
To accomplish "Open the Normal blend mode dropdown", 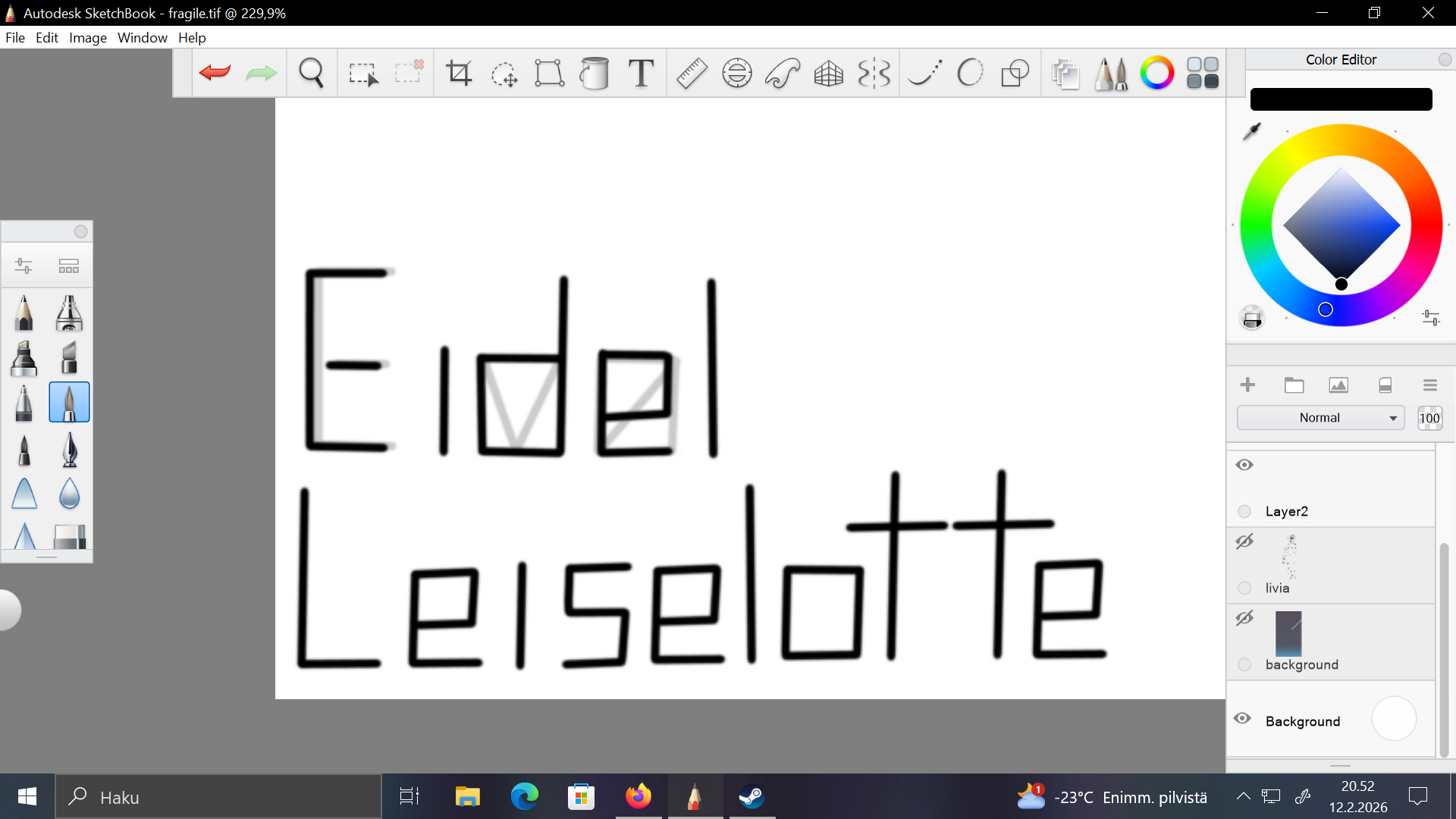I will [x=1320, y=418].
